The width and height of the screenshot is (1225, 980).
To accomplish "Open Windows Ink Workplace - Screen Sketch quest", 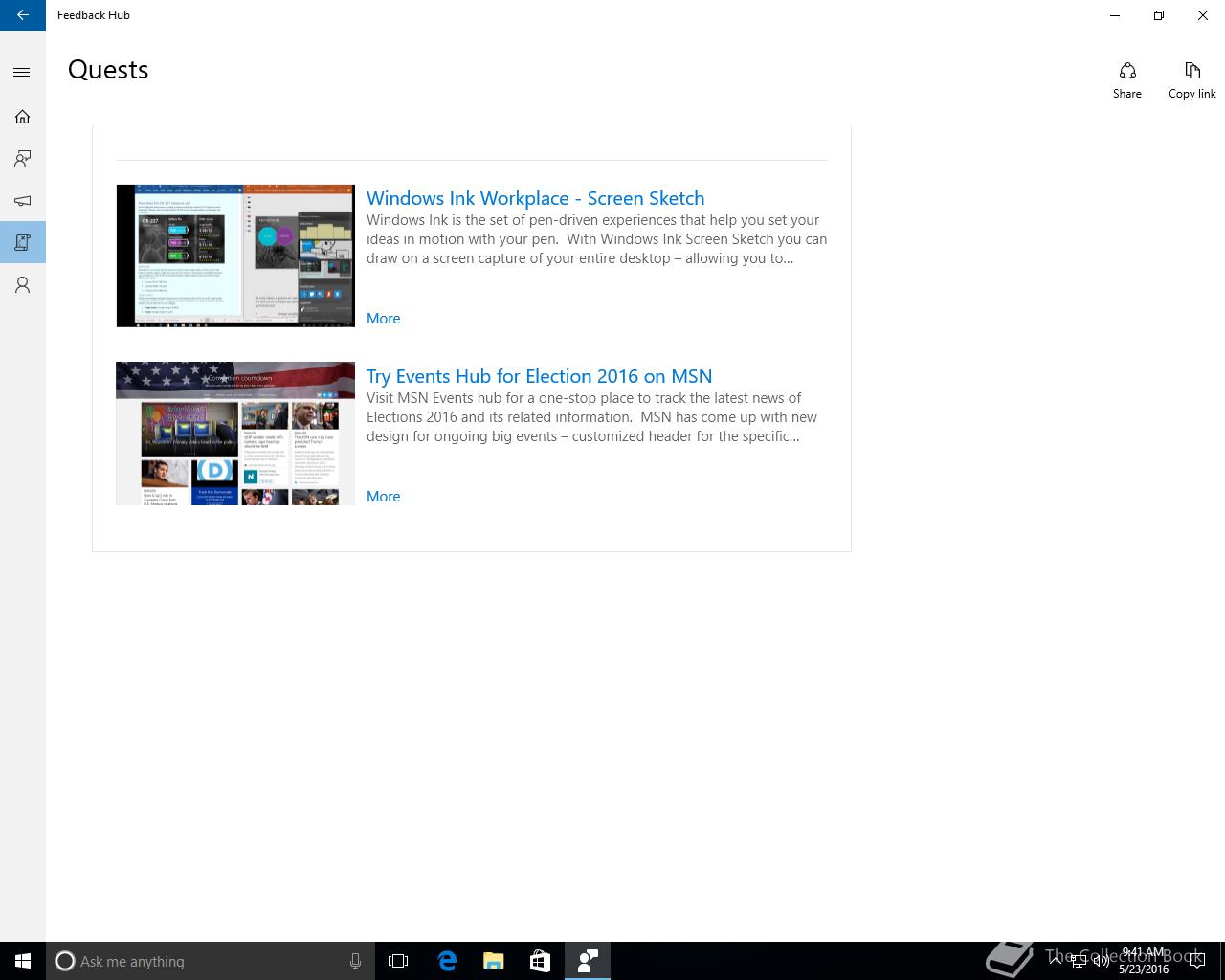I will point(535,198).
